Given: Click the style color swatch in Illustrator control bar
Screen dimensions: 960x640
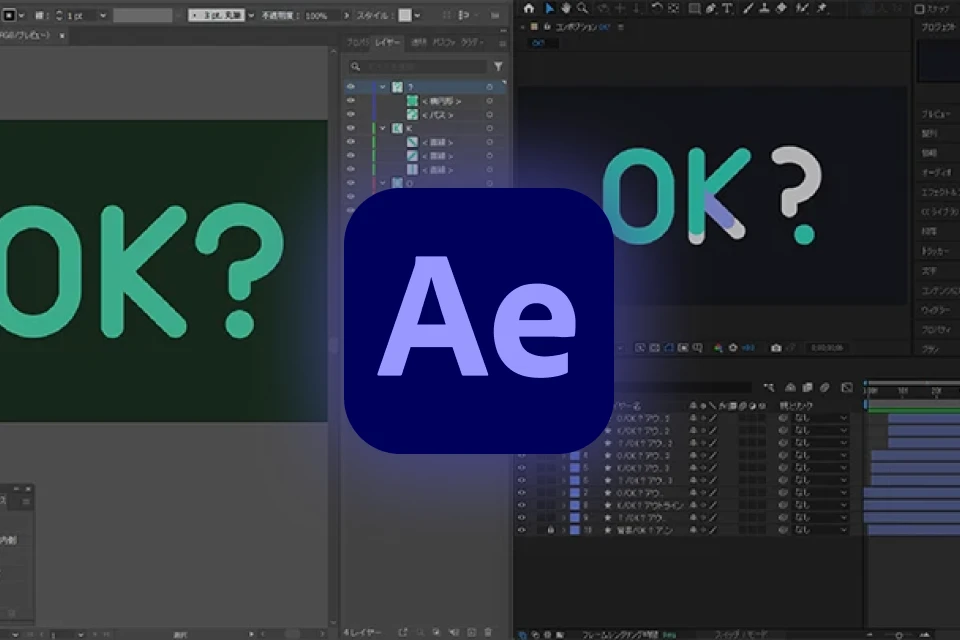Looking at the screenshot, I should pos(405,15).
